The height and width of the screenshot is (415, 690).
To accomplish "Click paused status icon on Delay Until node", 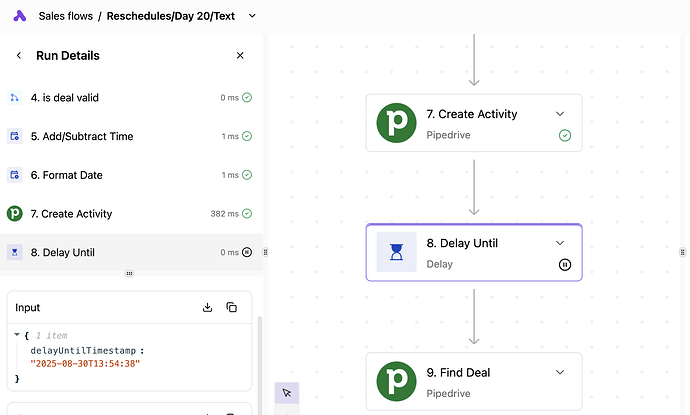I will point(565,265).
